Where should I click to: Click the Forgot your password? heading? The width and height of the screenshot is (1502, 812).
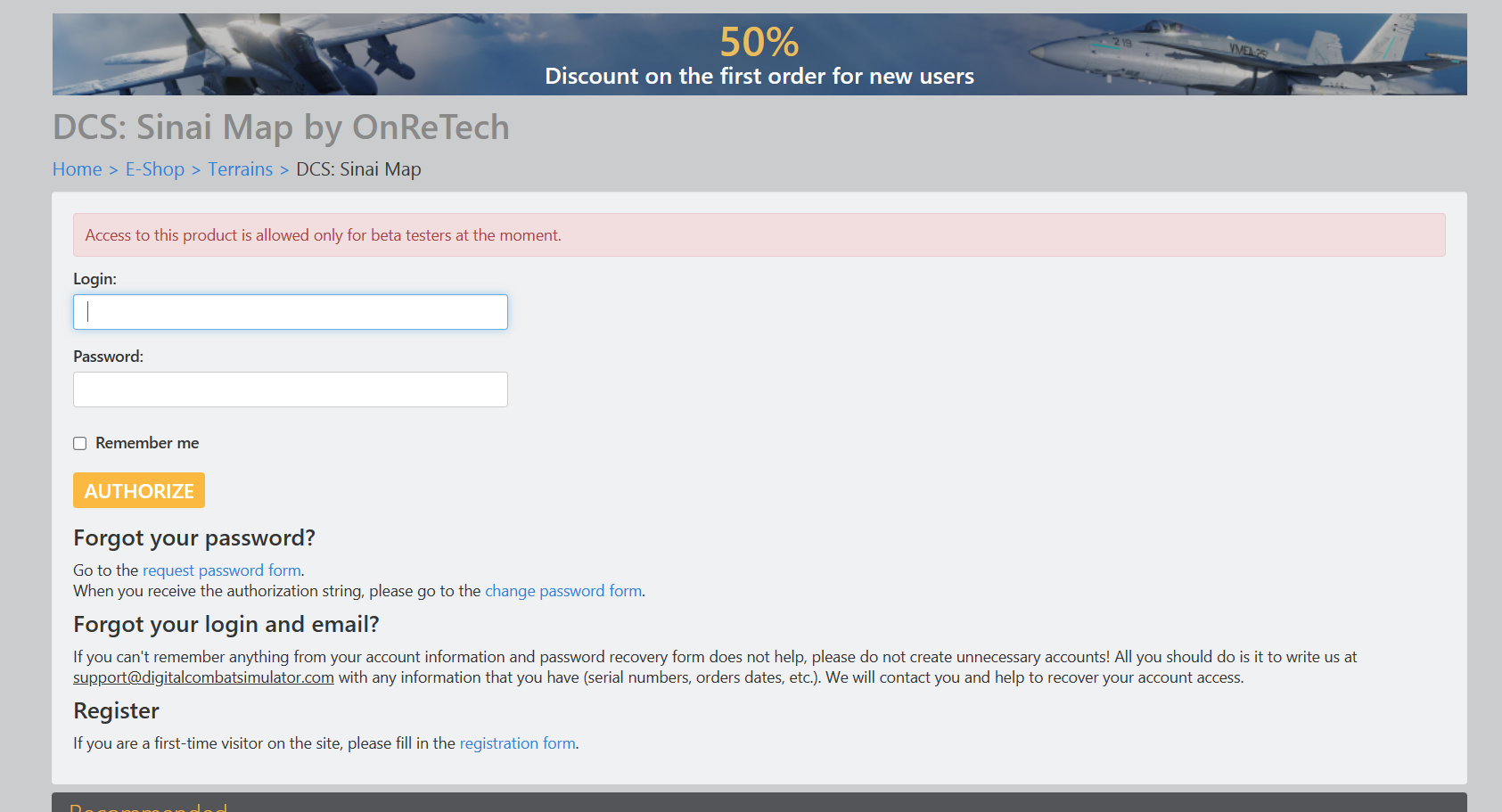194,538
